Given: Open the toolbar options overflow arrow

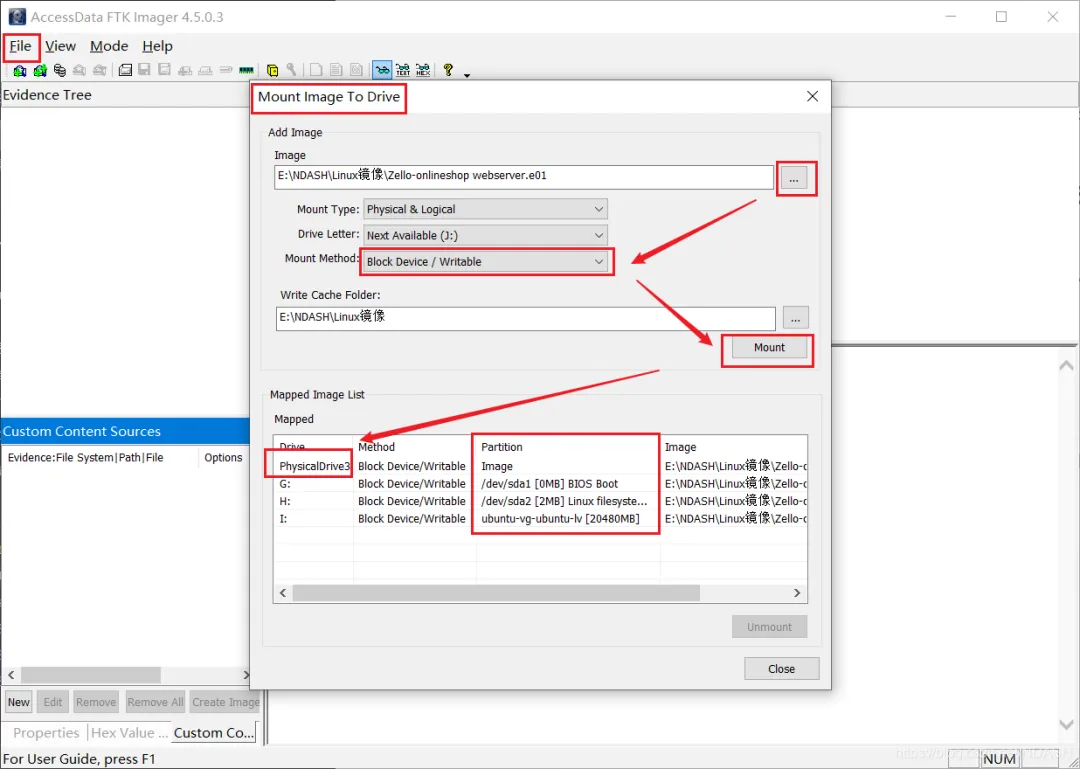Looking at the screenshot, I should (x=467, y=75).
